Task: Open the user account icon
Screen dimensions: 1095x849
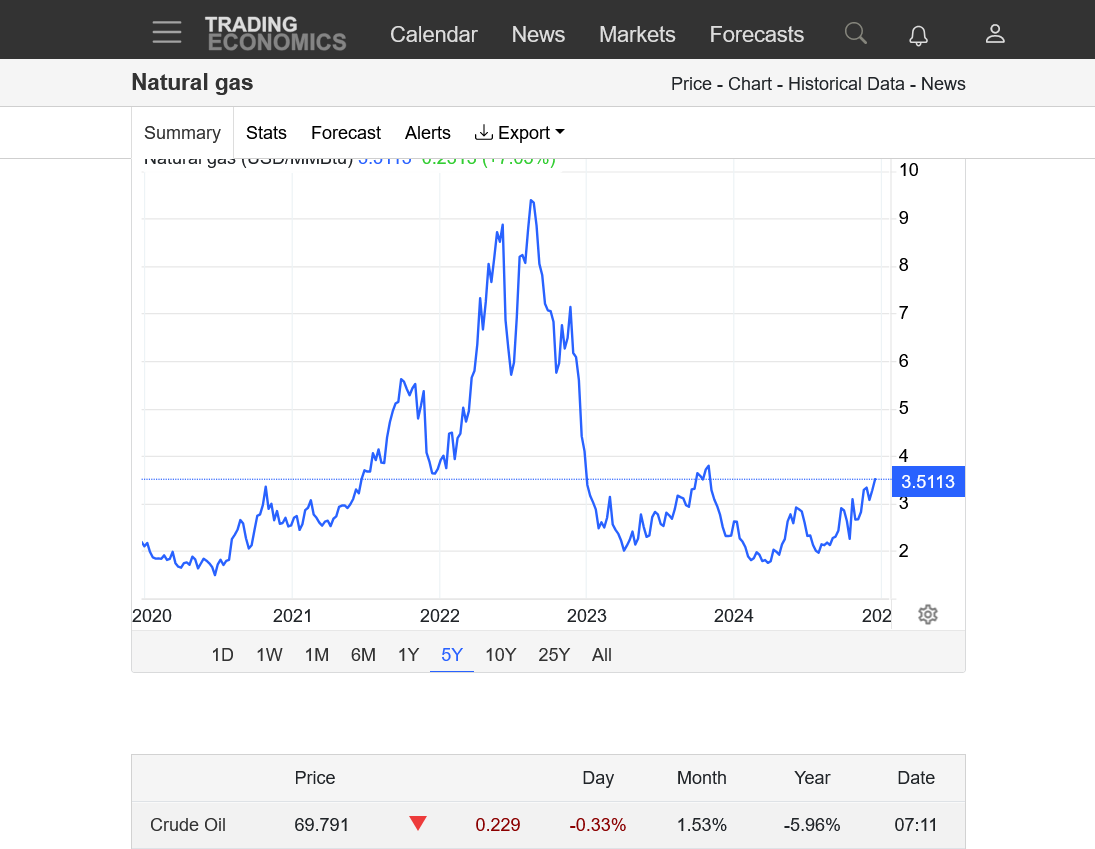Action: [x=994, y=34]
